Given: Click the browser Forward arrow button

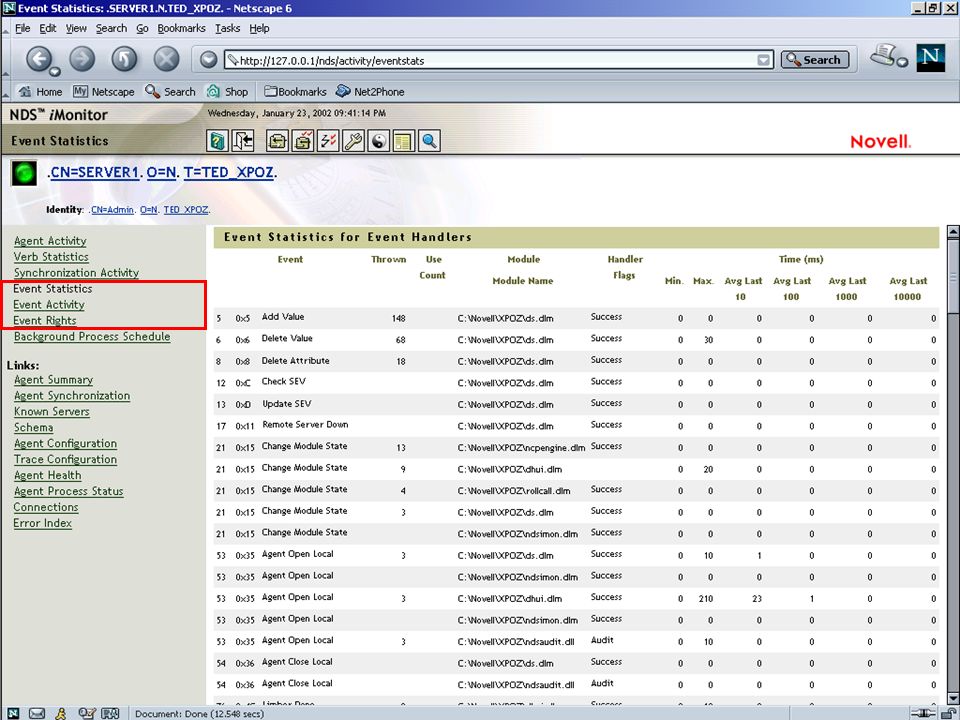Looking at the screenshot, I should click(x=82, y=59).
